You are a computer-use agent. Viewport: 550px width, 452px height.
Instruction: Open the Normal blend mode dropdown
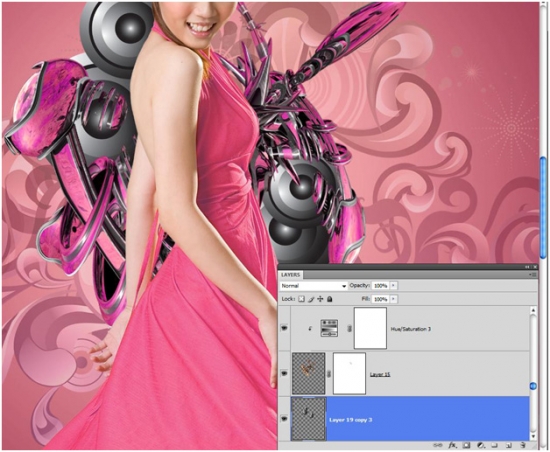(313, 286)
